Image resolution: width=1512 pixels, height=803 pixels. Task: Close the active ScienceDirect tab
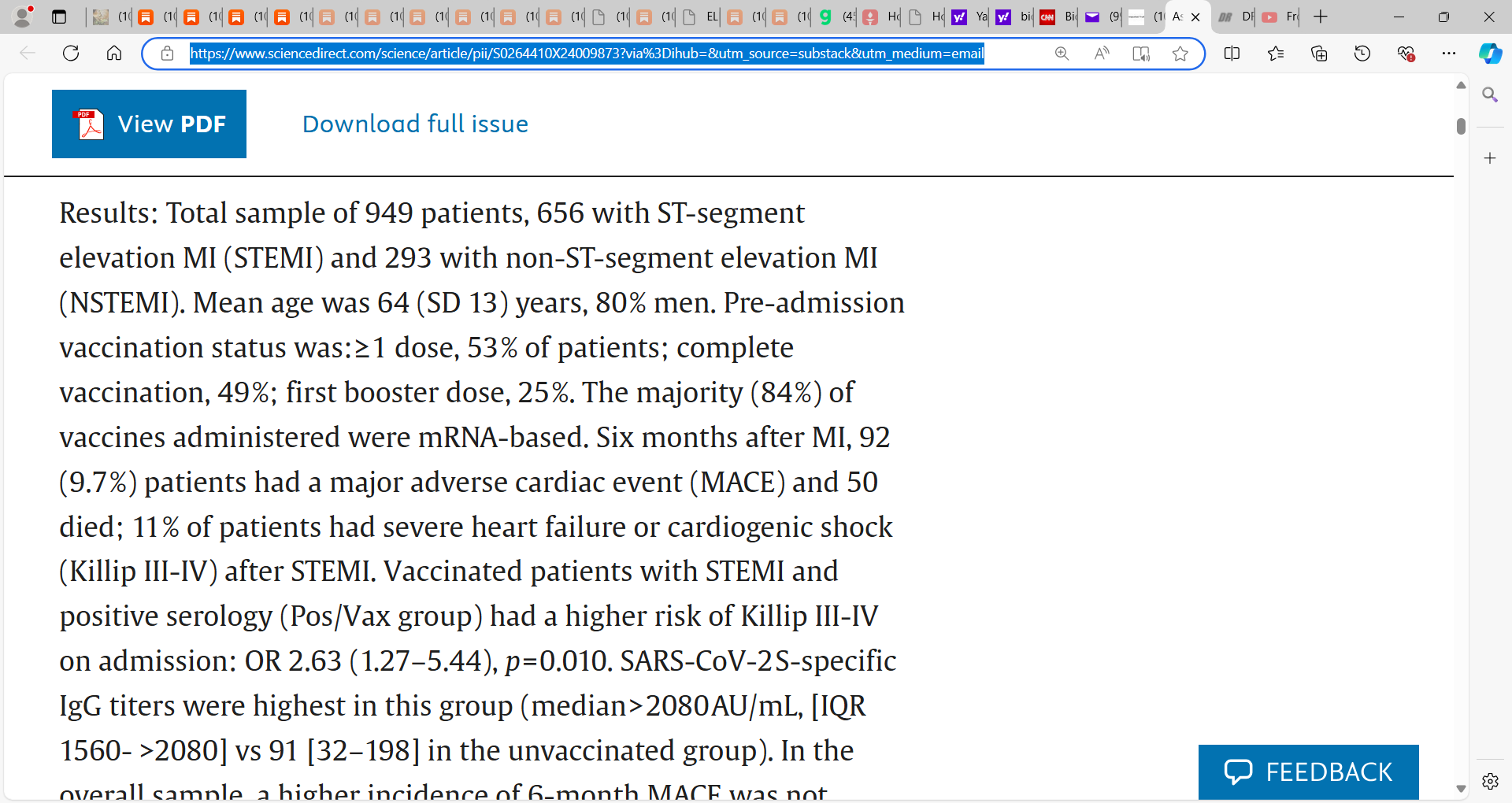click(1195, 17)
